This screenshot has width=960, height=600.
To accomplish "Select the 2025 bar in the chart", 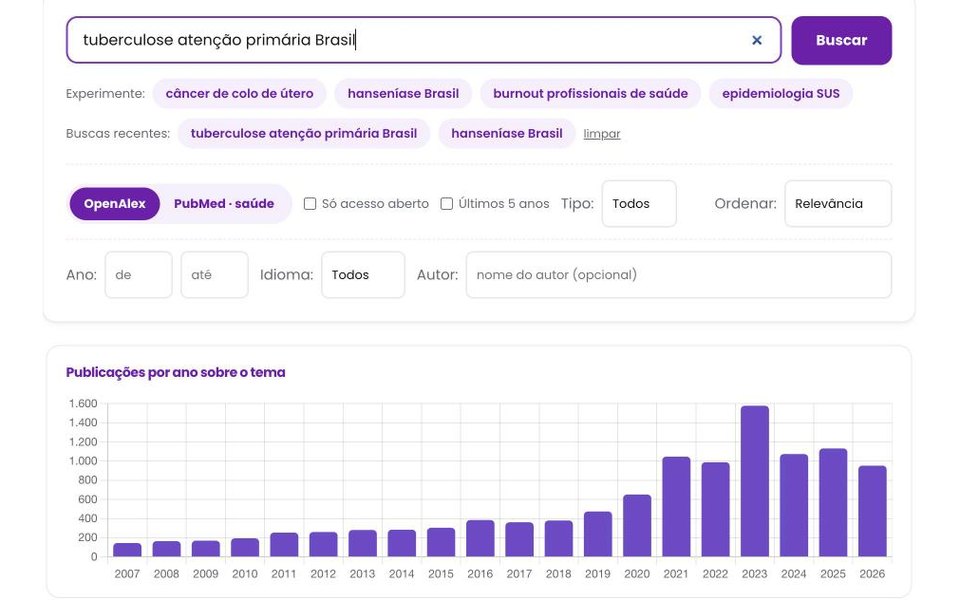I will pyautogui.click(x=833, y=503).
